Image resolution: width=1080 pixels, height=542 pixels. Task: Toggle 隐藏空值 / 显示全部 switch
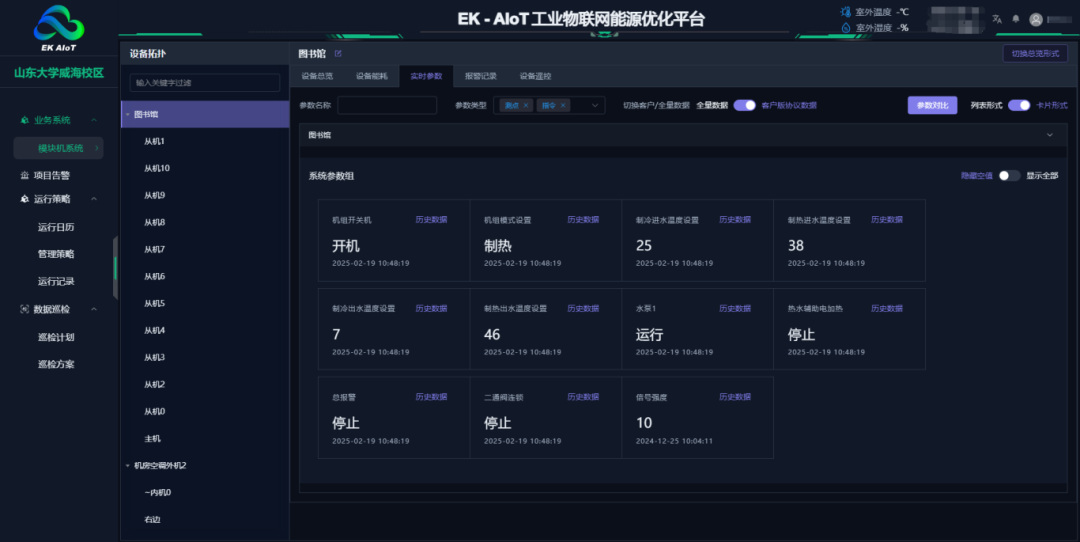tap(1009, 176)
